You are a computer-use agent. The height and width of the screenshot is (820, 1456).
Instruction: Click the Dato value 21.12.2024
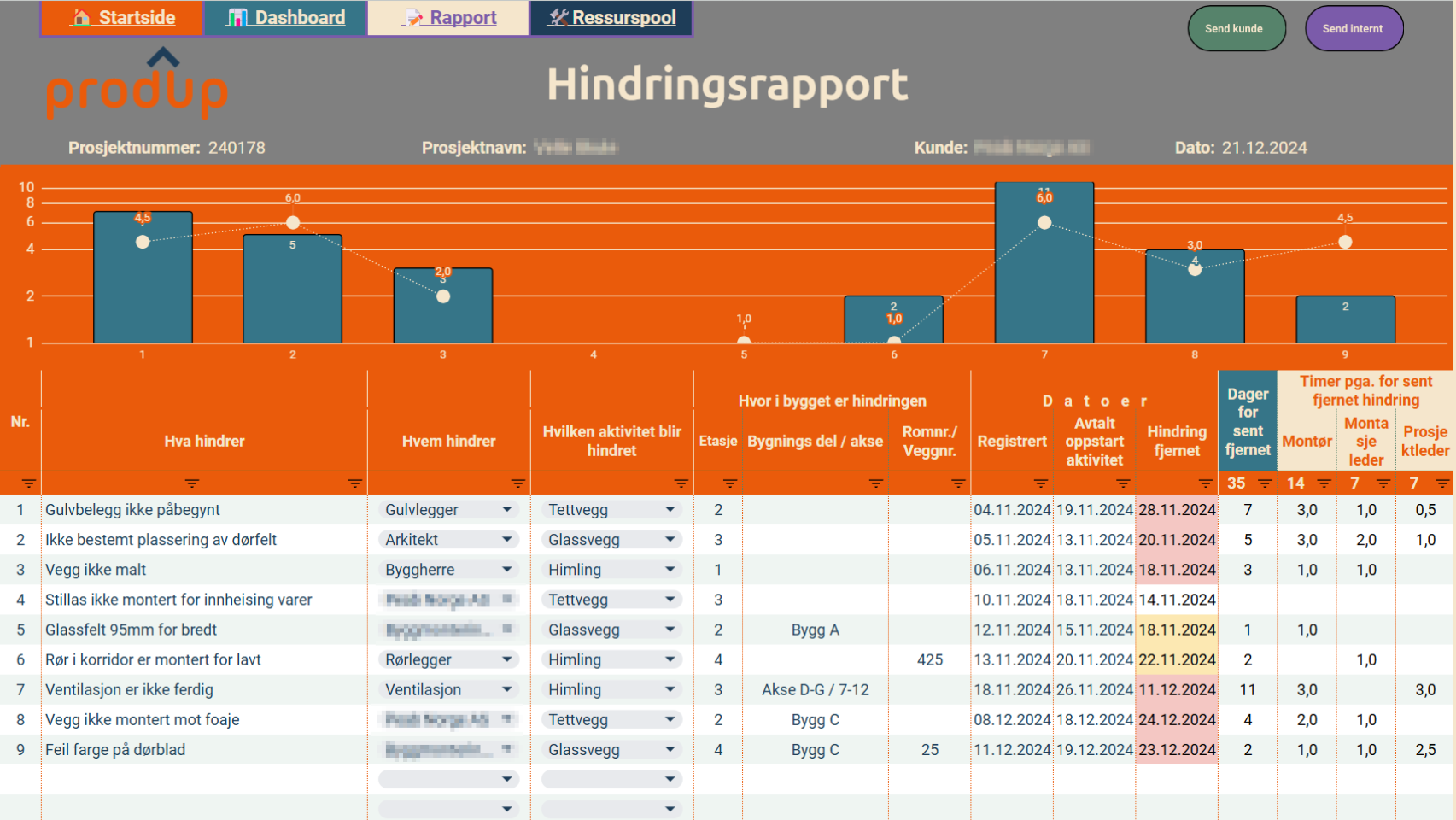click(x=1264, y=148)
